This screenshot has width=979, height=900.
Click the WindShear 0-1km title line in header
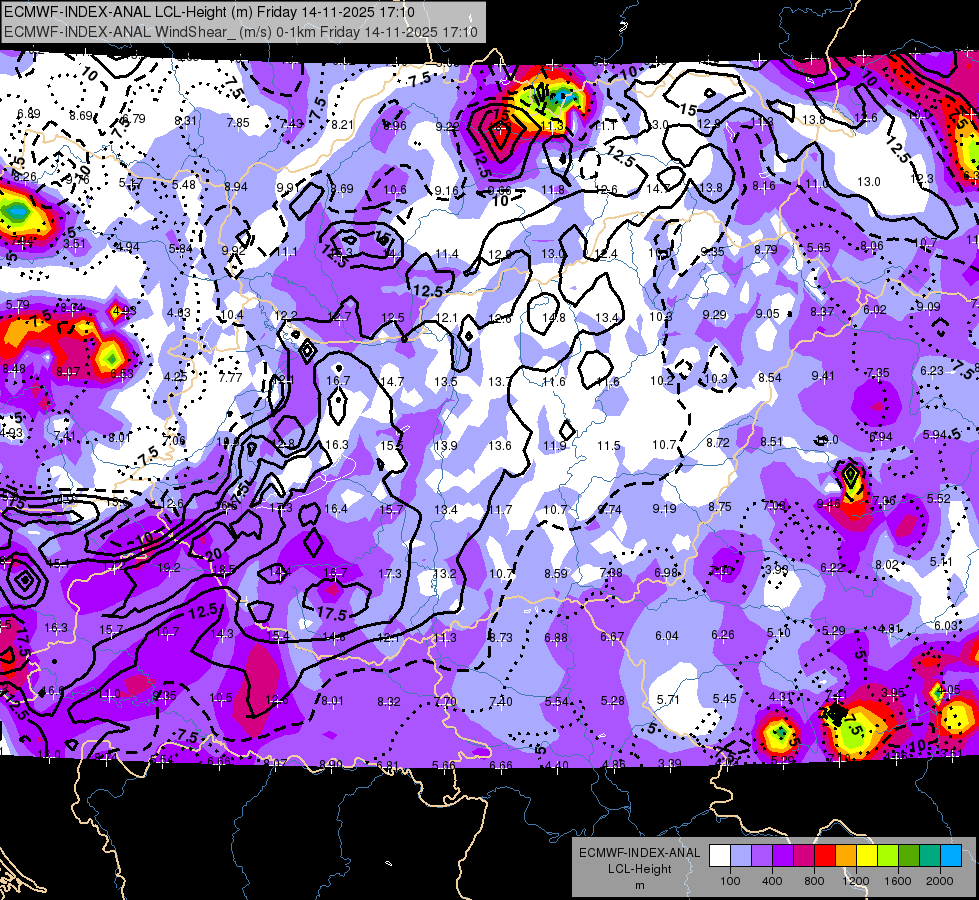tap(240, 31)
